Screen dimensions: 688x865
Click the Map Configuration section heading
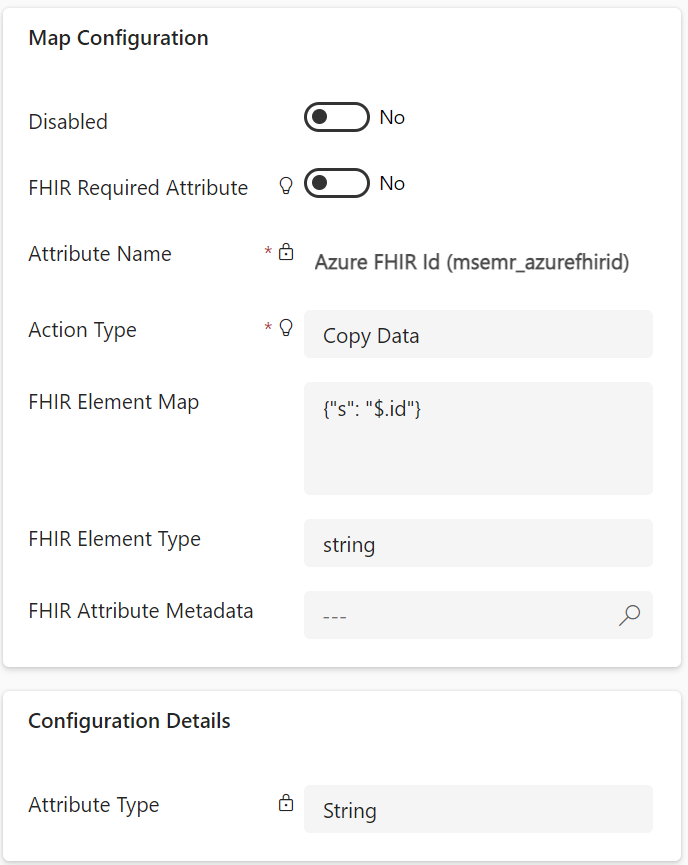pyautogui.click(x=119, y=38)
